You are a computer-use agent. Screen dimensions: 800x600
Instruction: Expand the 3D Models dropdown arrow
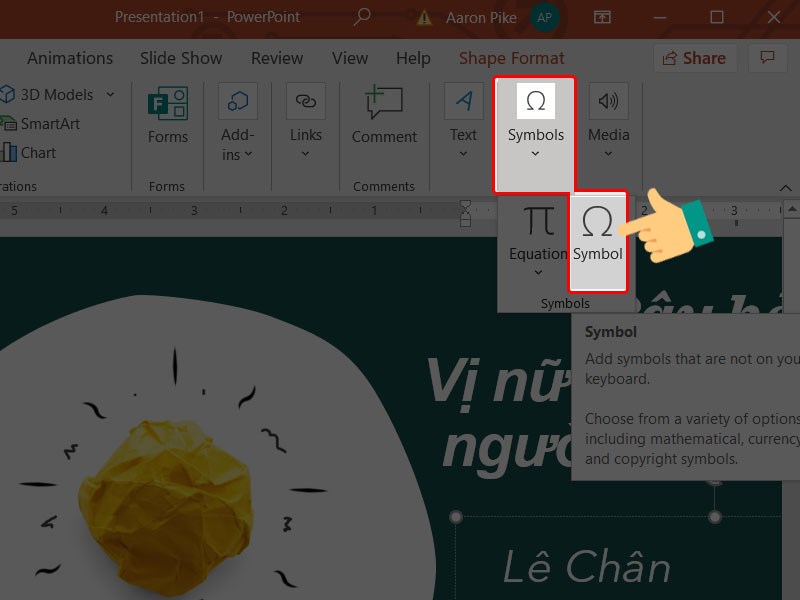[110, 95]
